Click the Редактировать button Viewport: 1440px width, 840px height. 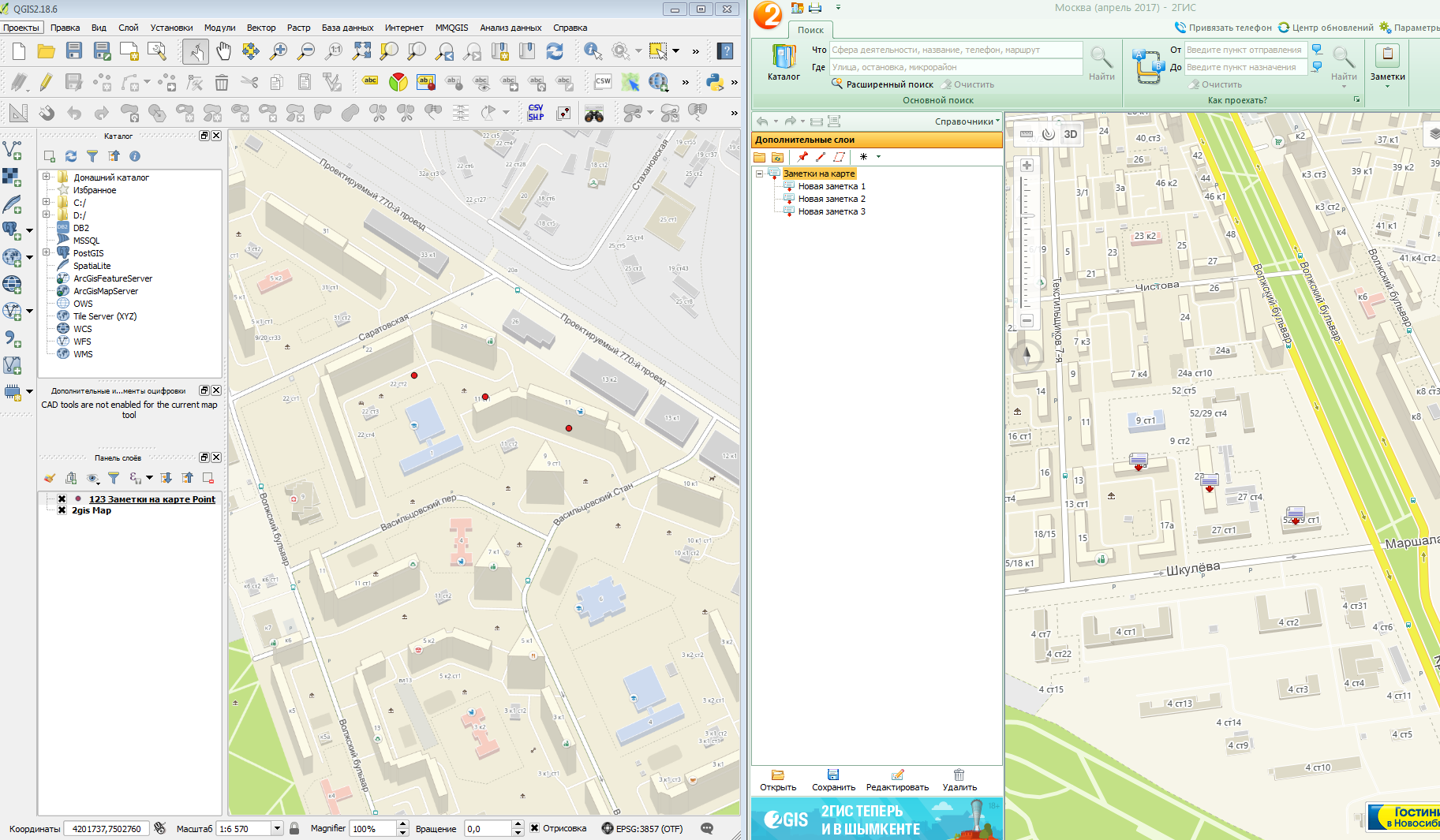pyautogui.click(x=897, y=780)
